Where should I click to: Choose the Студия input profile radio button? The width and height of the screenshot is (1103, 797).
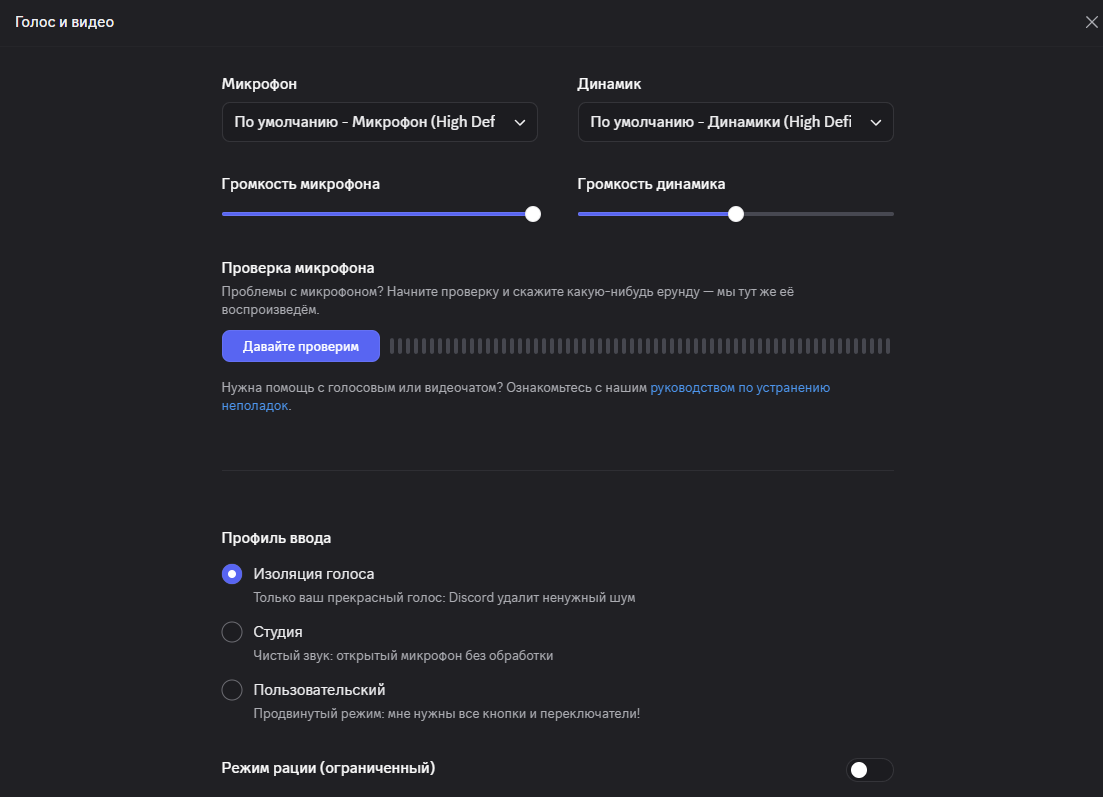[x=232, y=632]
